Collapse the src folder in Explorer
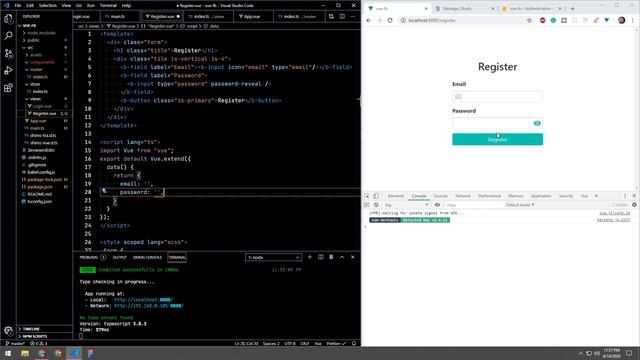The width and height of the screenshot is (640, 360). coord(31,48)
